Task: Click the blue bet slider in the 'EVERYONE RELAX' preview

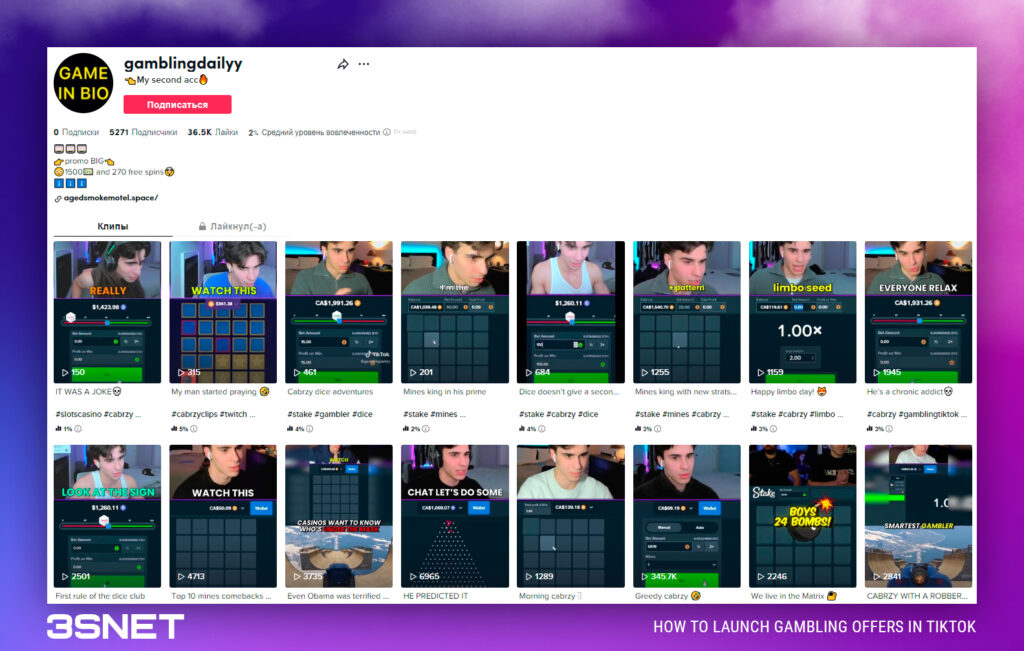Action: click(918, 322)
